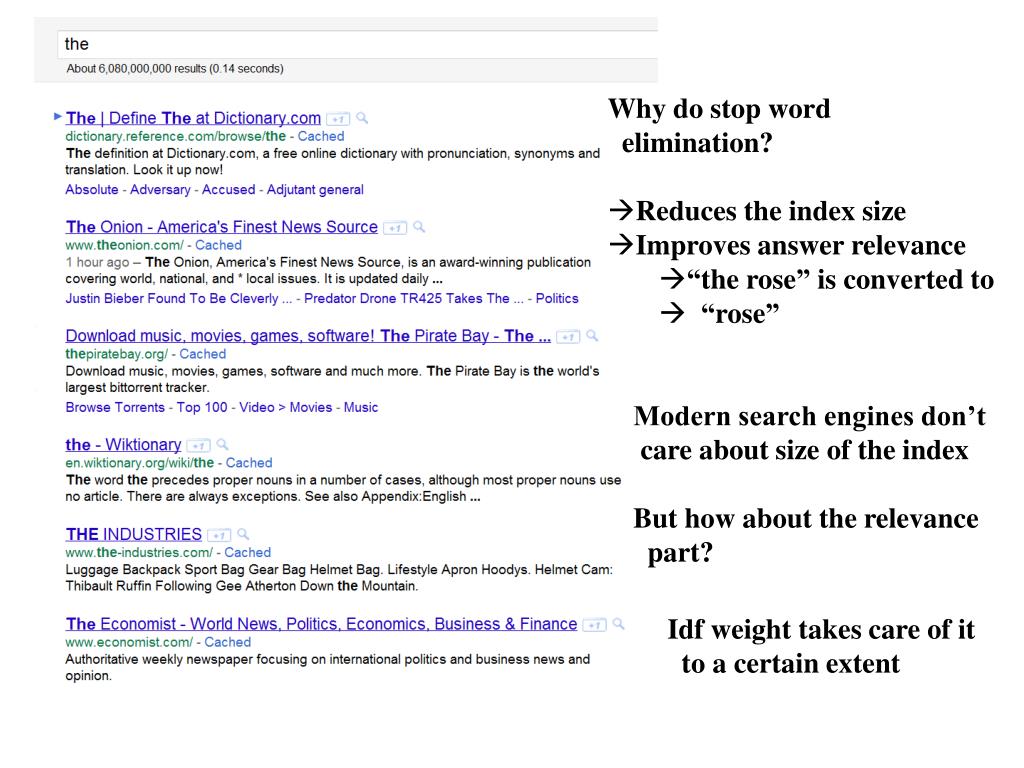Click the heading 'Why do stop word elimination?'
The width and height of the screenshot is (1024, 768).
tap(719, 125)
